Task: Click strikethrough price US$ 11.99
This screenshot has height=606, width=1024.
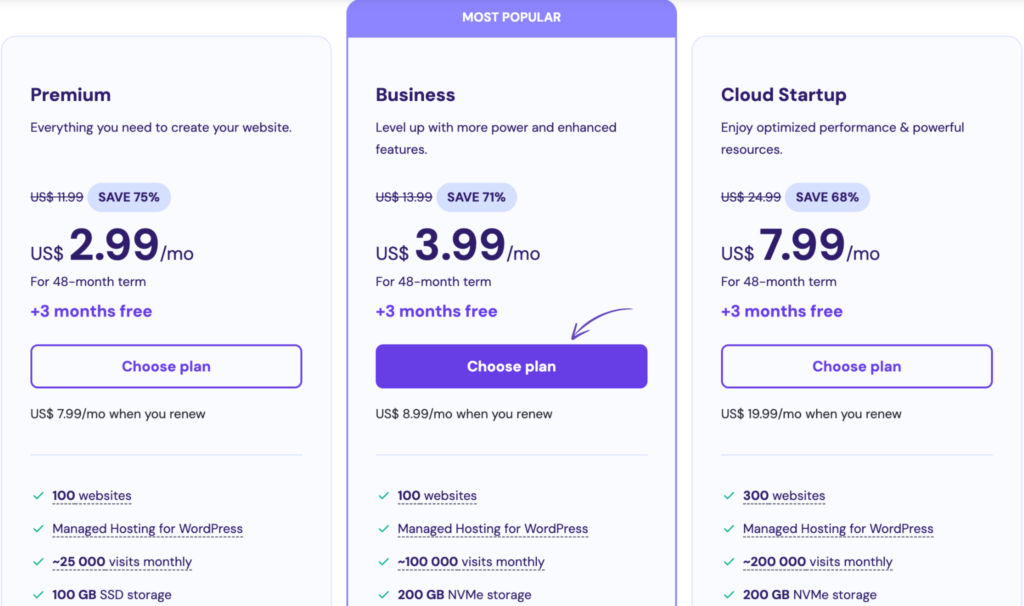Action: [x=57, y=197]
